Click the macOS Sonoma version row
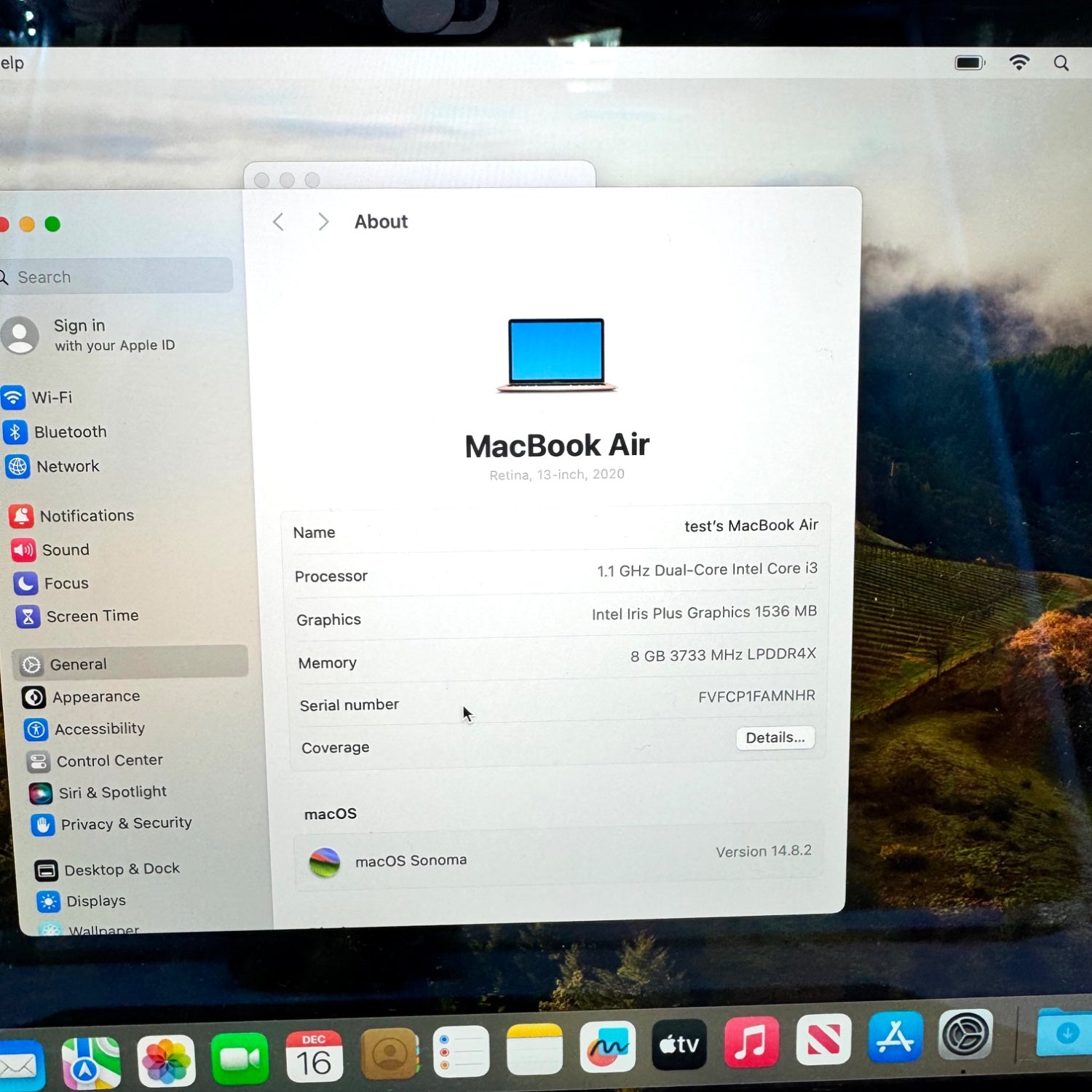1092x1092 pixels. coord(558,857)
